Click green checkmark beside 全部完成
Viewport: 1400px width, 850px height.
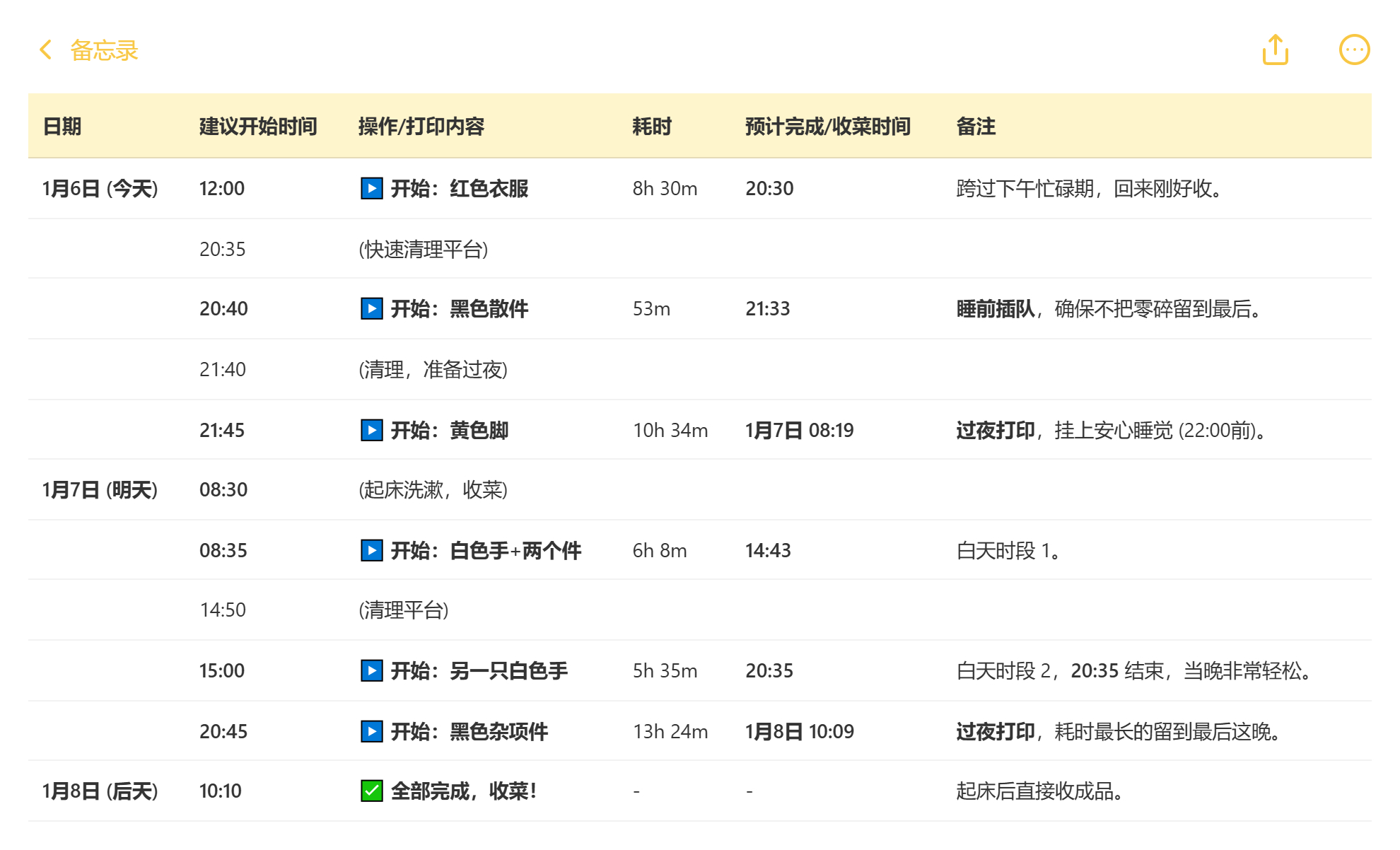tap(371, 791)
